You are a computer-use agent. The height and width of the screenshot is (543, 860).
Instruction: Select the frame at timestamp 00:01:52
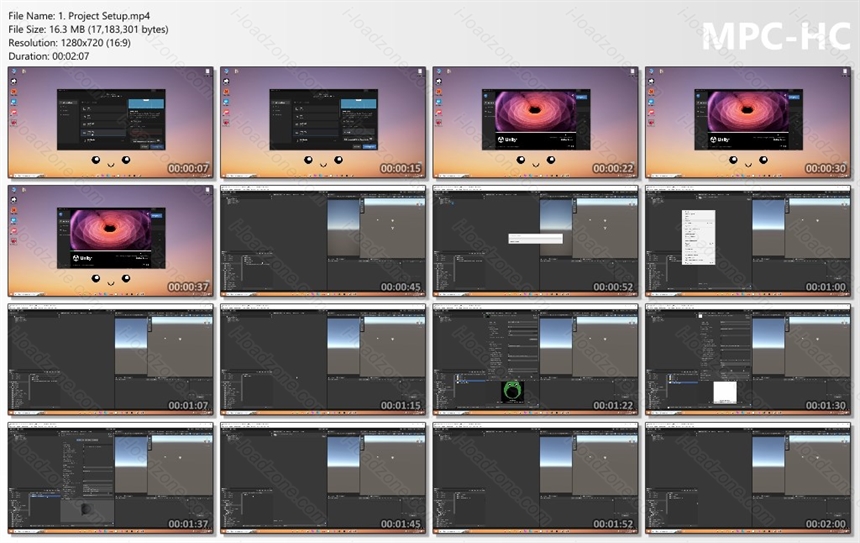(x=535, y=478)
